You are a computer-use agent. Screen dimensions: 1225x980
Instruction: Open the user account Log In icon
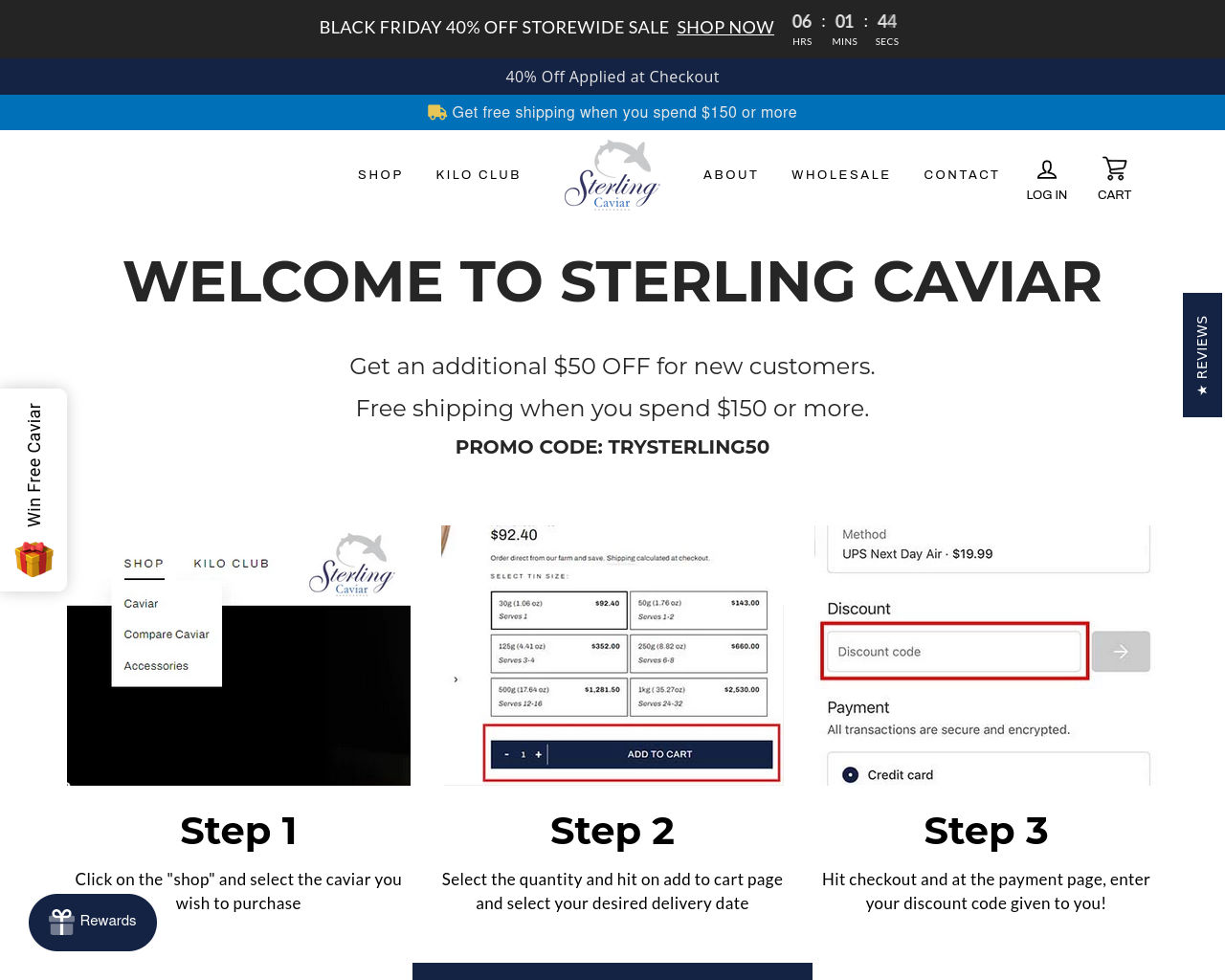[1047, 169]
